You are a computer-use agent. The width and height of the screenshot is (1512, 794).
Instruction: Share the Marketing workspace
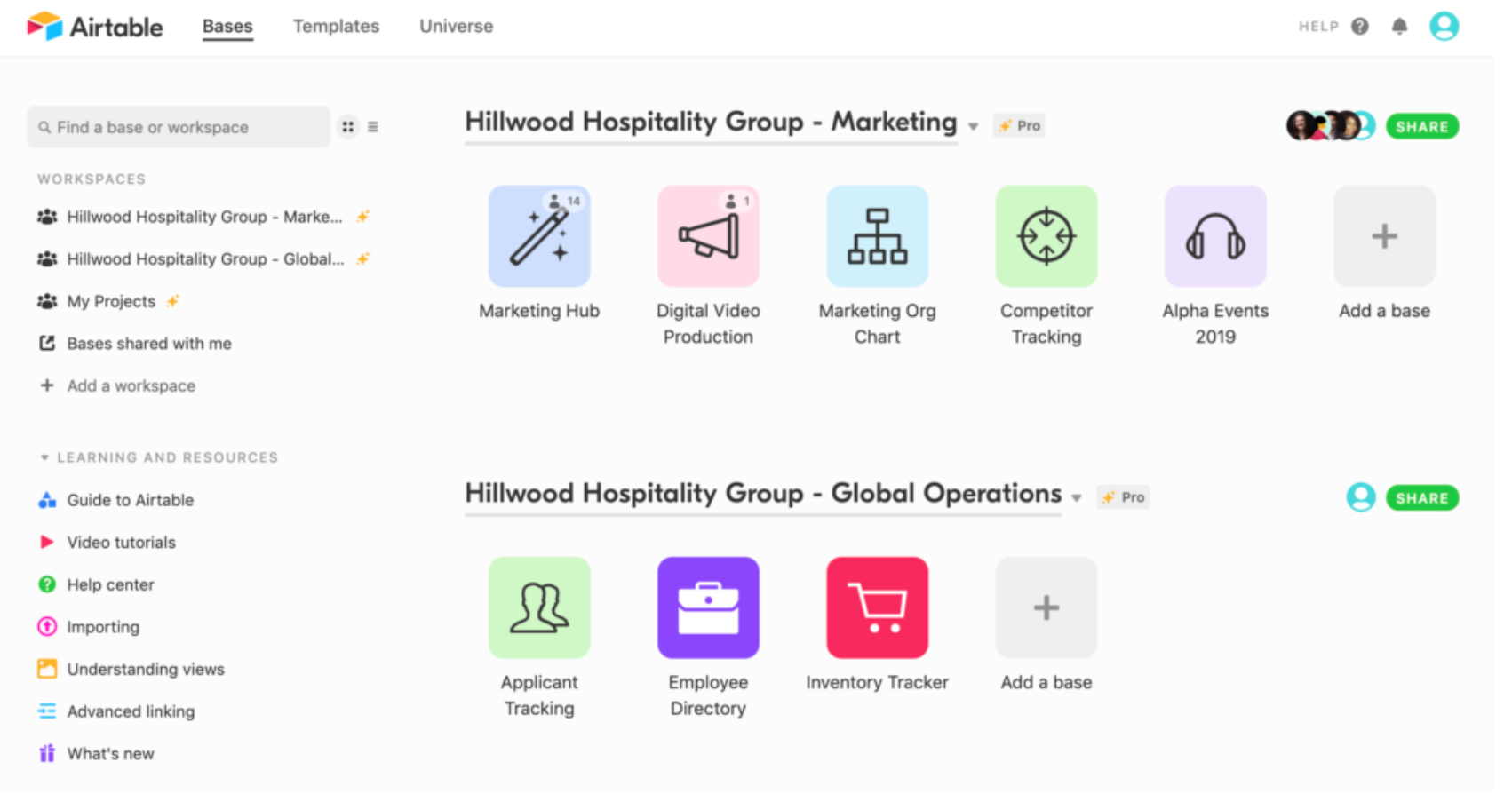(x=1421, y=127)
